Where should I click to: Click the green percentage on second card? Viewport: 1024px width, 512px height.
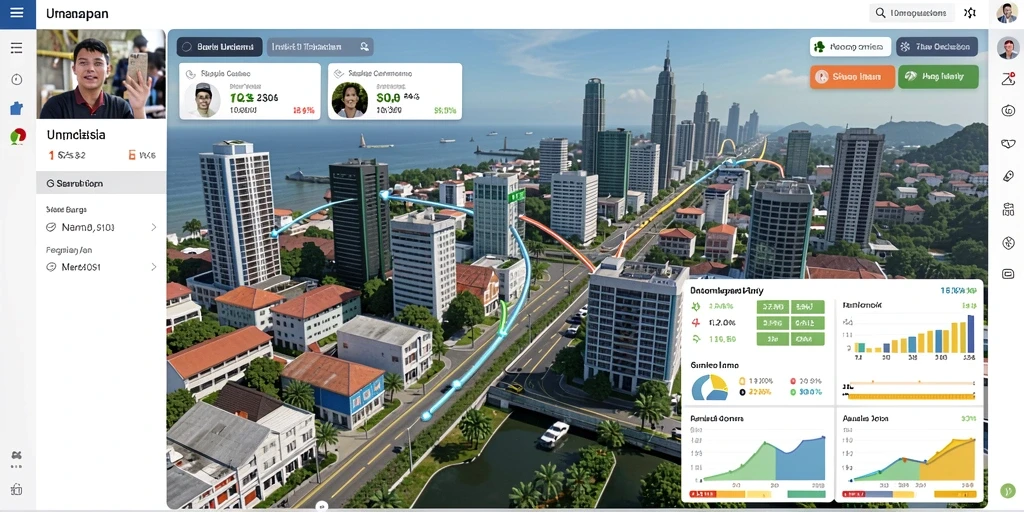445,111
